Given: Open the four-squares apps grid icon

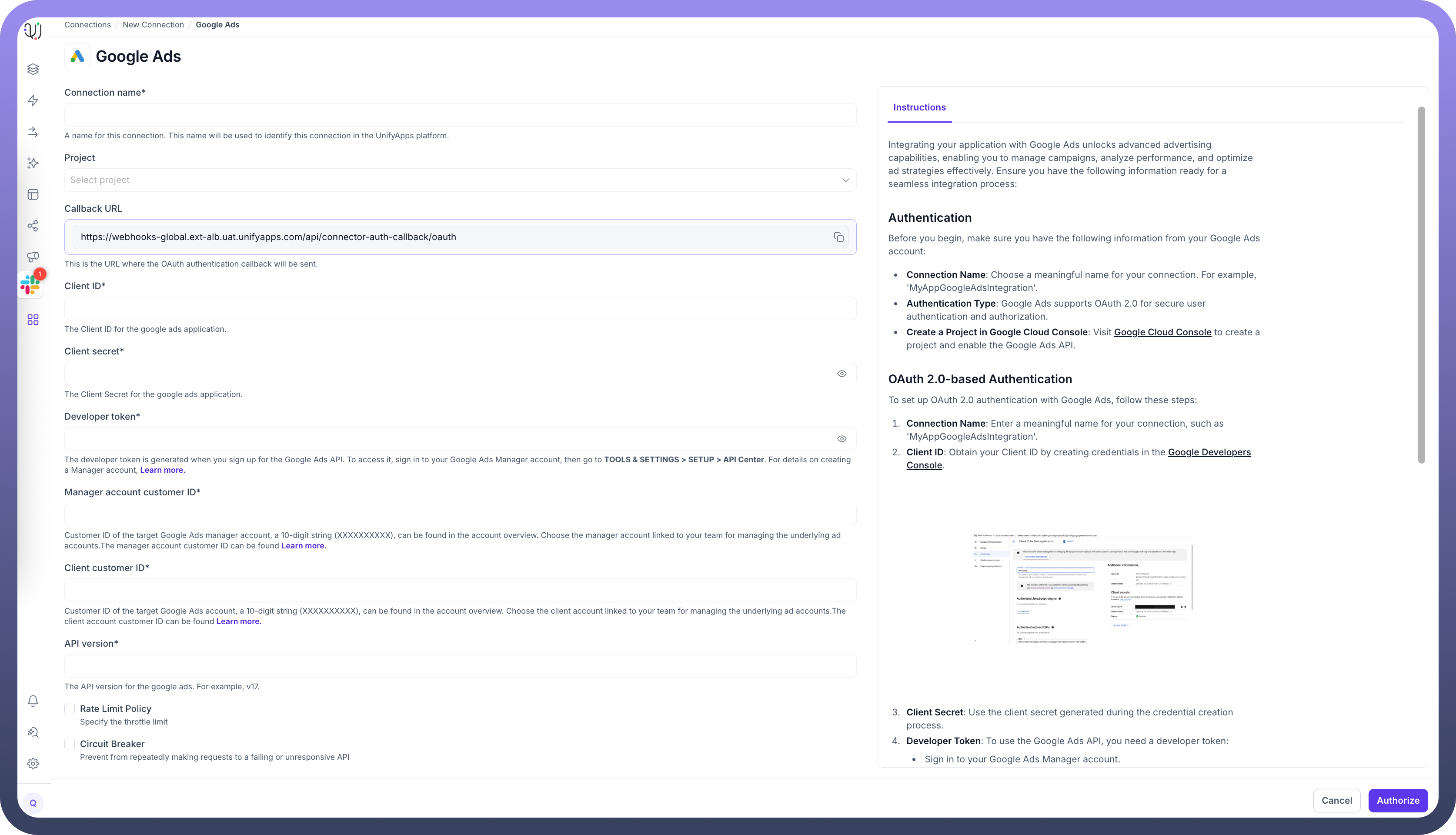Looking at the screenshot, I should pyautogui.click(x=33, y=320).
